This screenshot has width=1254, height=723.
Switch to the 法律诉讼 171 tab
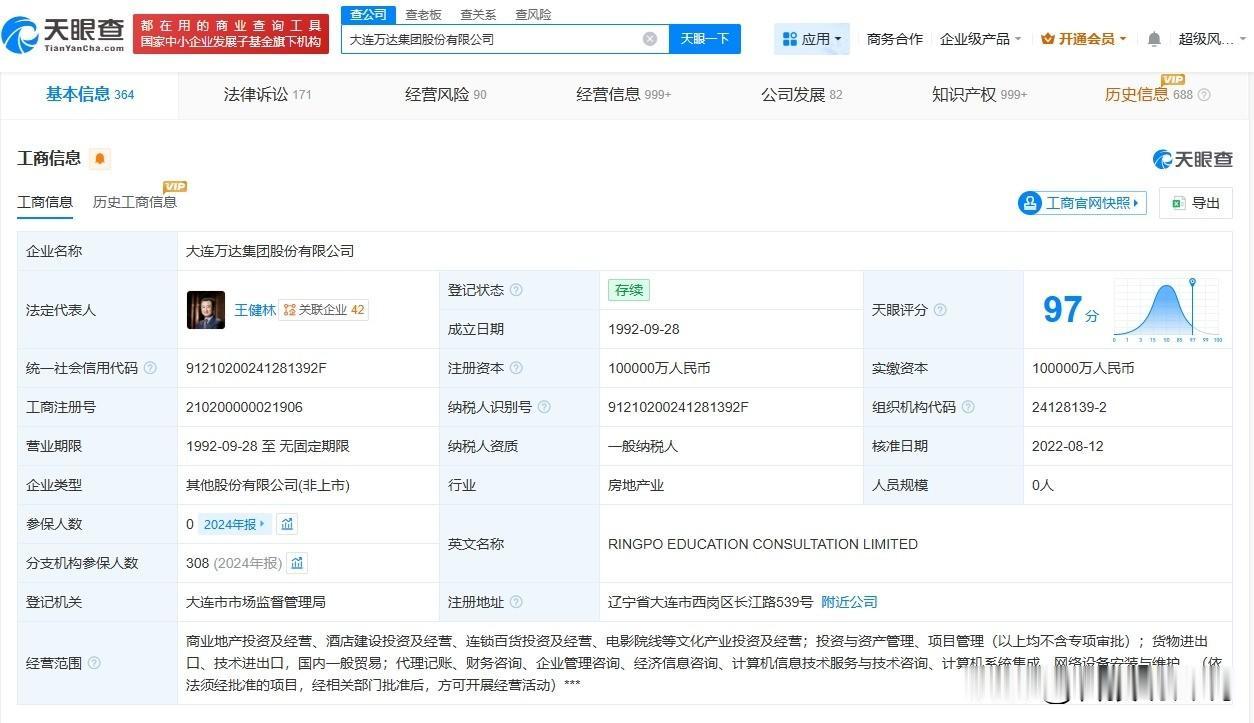pos(268,94)
